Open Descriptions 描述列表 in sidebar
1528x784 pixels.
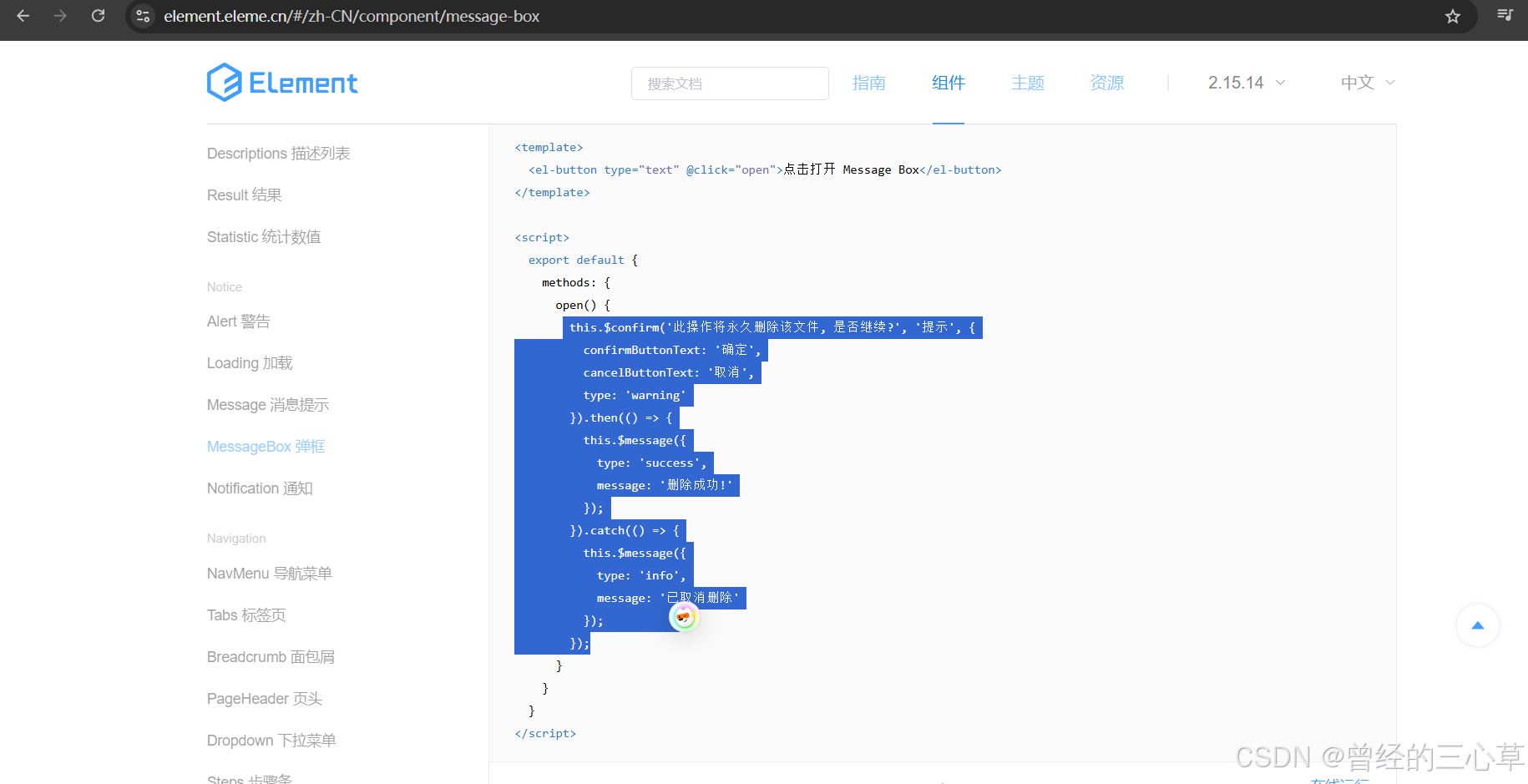coord(279,154)
